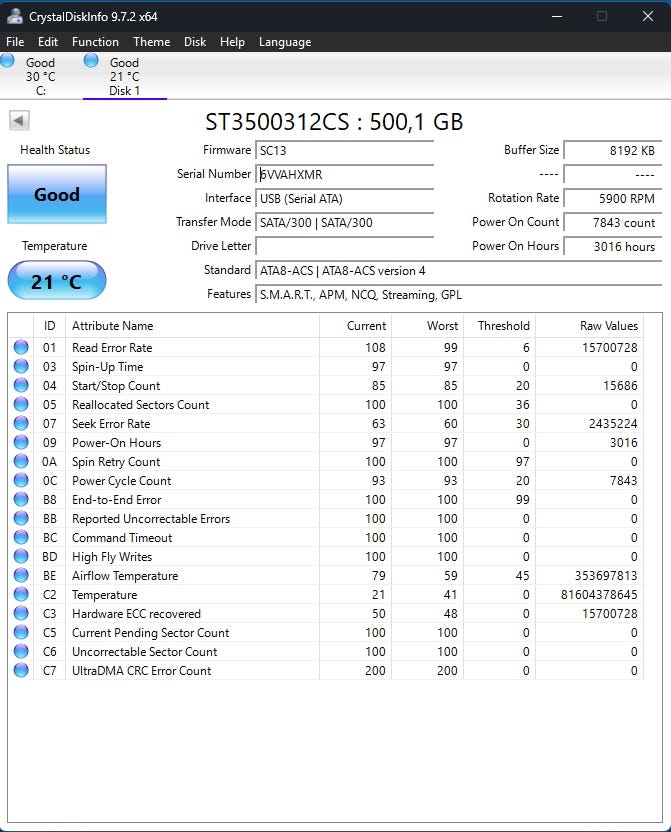Click status orb beside Read Error Rate
671x832 pixels.
pyautogui.click(x=21, y=347)
